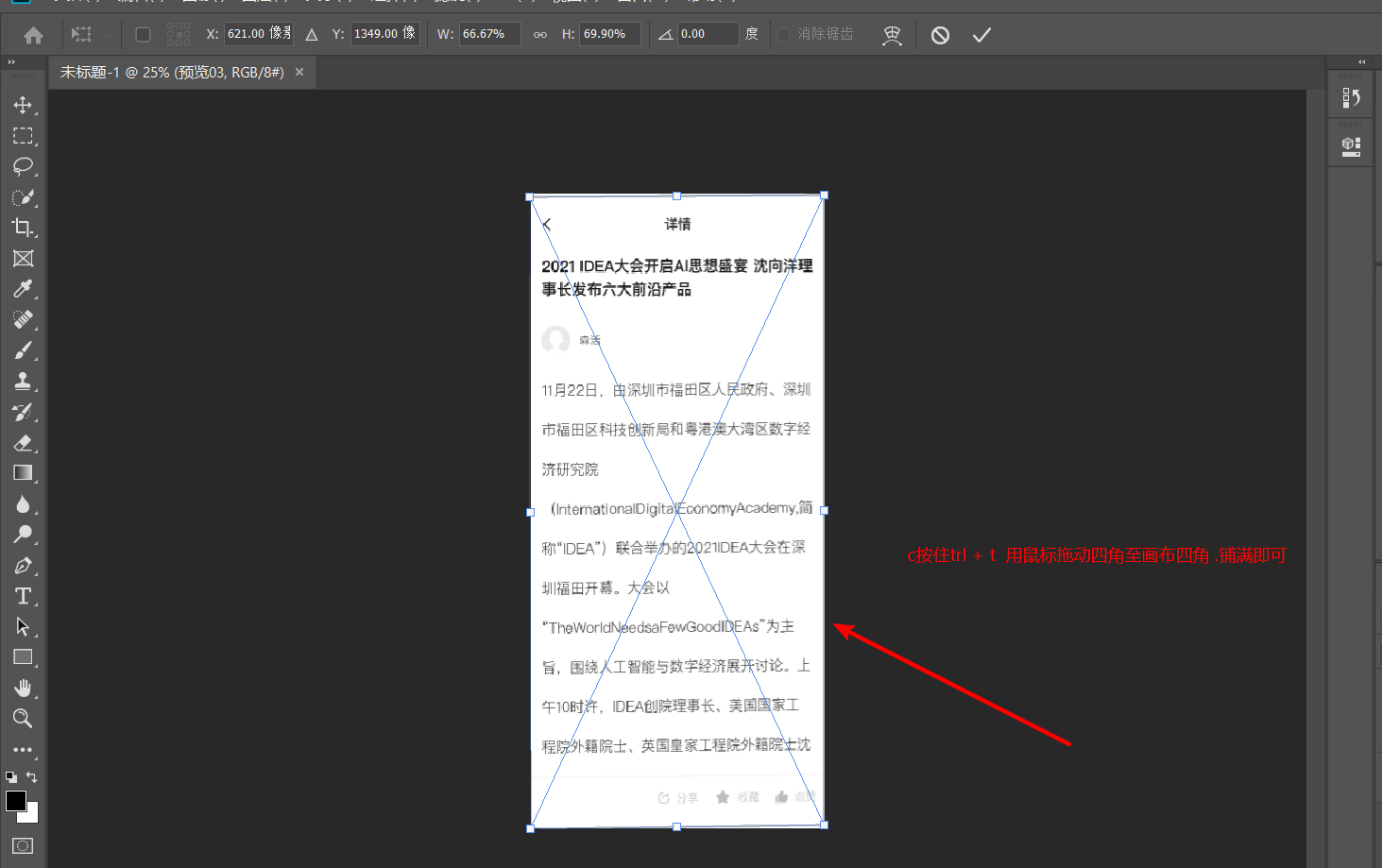
Task: Cancel the transform
Action: coord(940,35)
